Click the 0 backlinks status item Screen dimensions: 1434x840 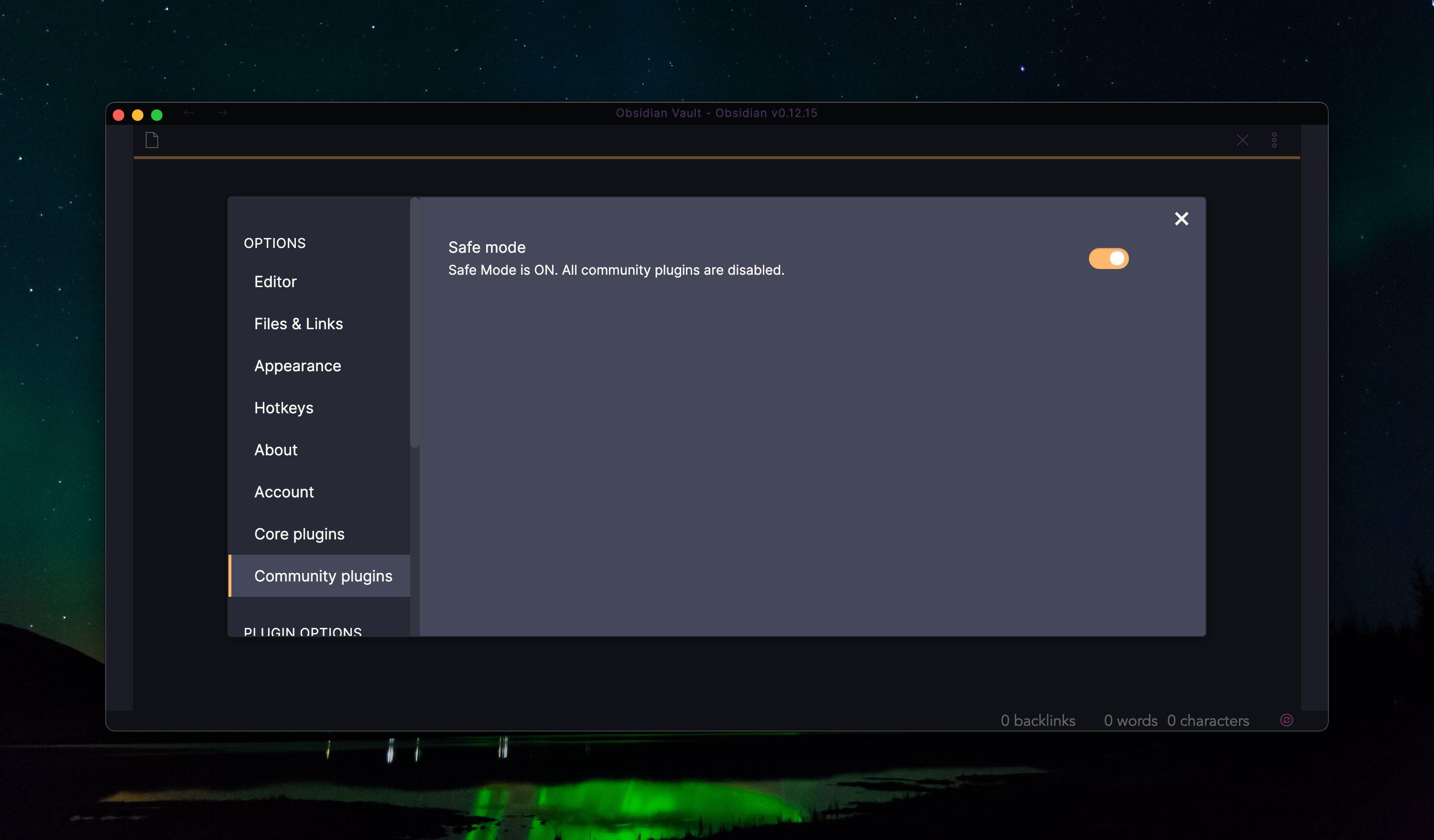1038,721
